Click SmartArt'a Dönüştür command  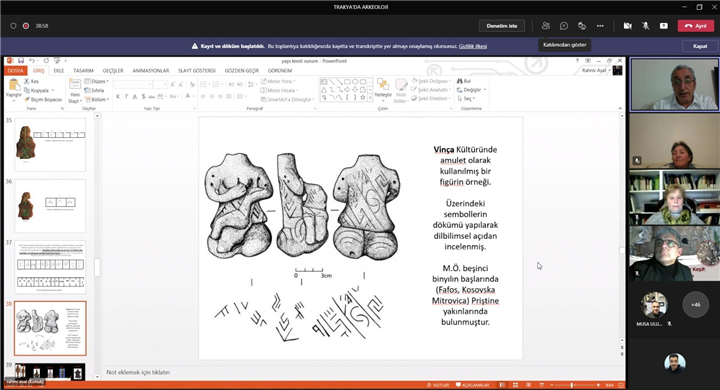(x=287, y=99)
